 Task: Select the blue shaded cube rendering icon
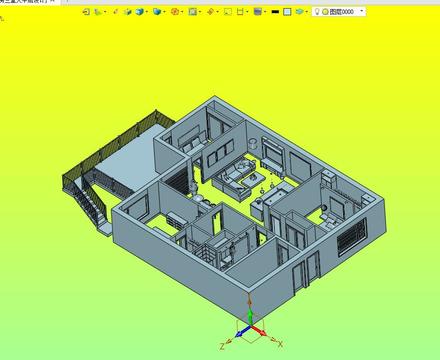140,12
